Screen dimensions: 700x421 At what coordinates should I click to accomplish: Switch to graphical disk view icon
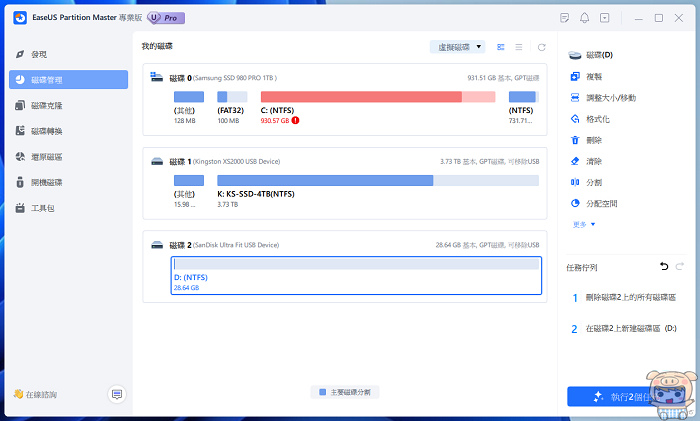click(x=501, y=47)
